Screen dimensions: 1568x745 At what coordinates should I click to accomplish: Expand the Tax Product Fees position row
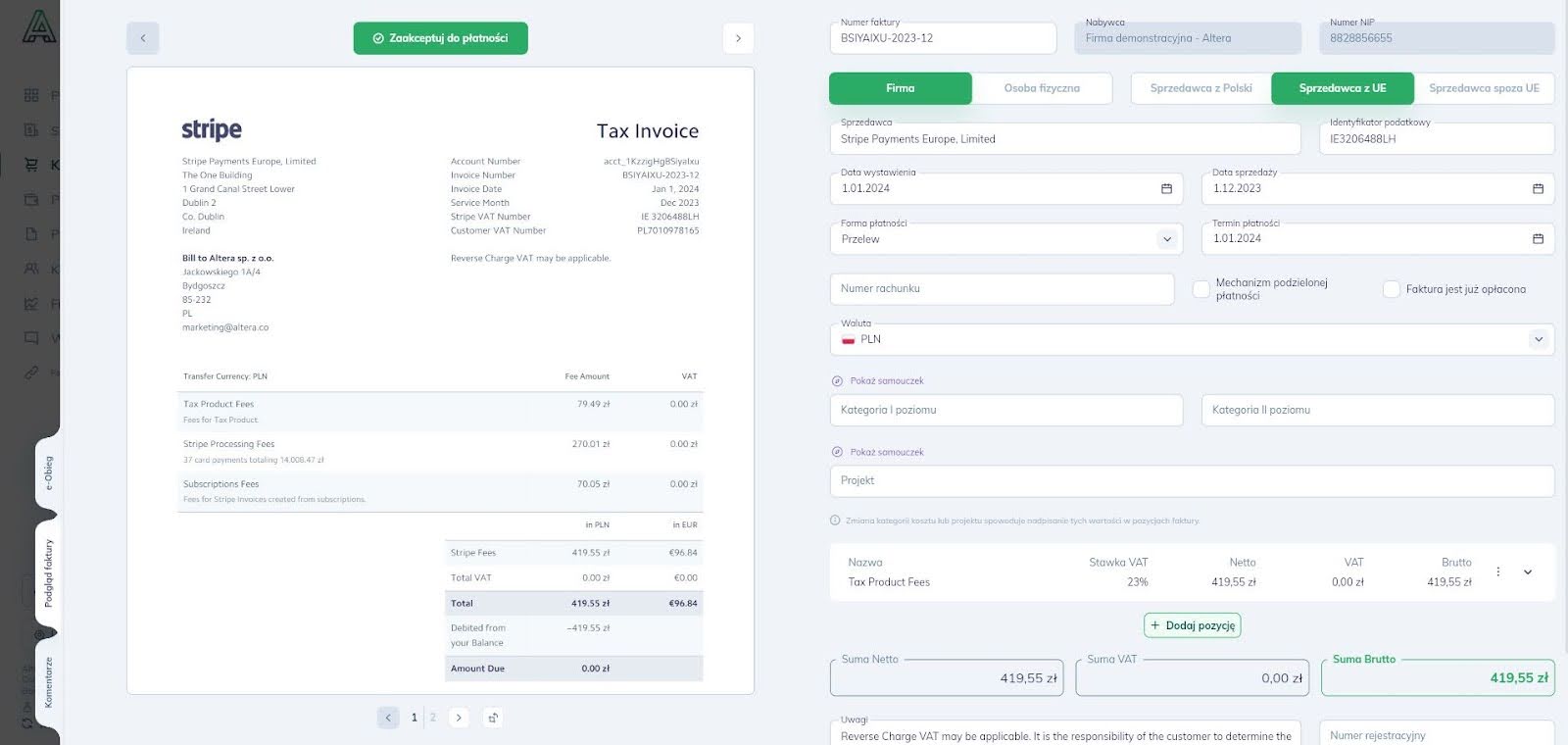(1528, 571)
